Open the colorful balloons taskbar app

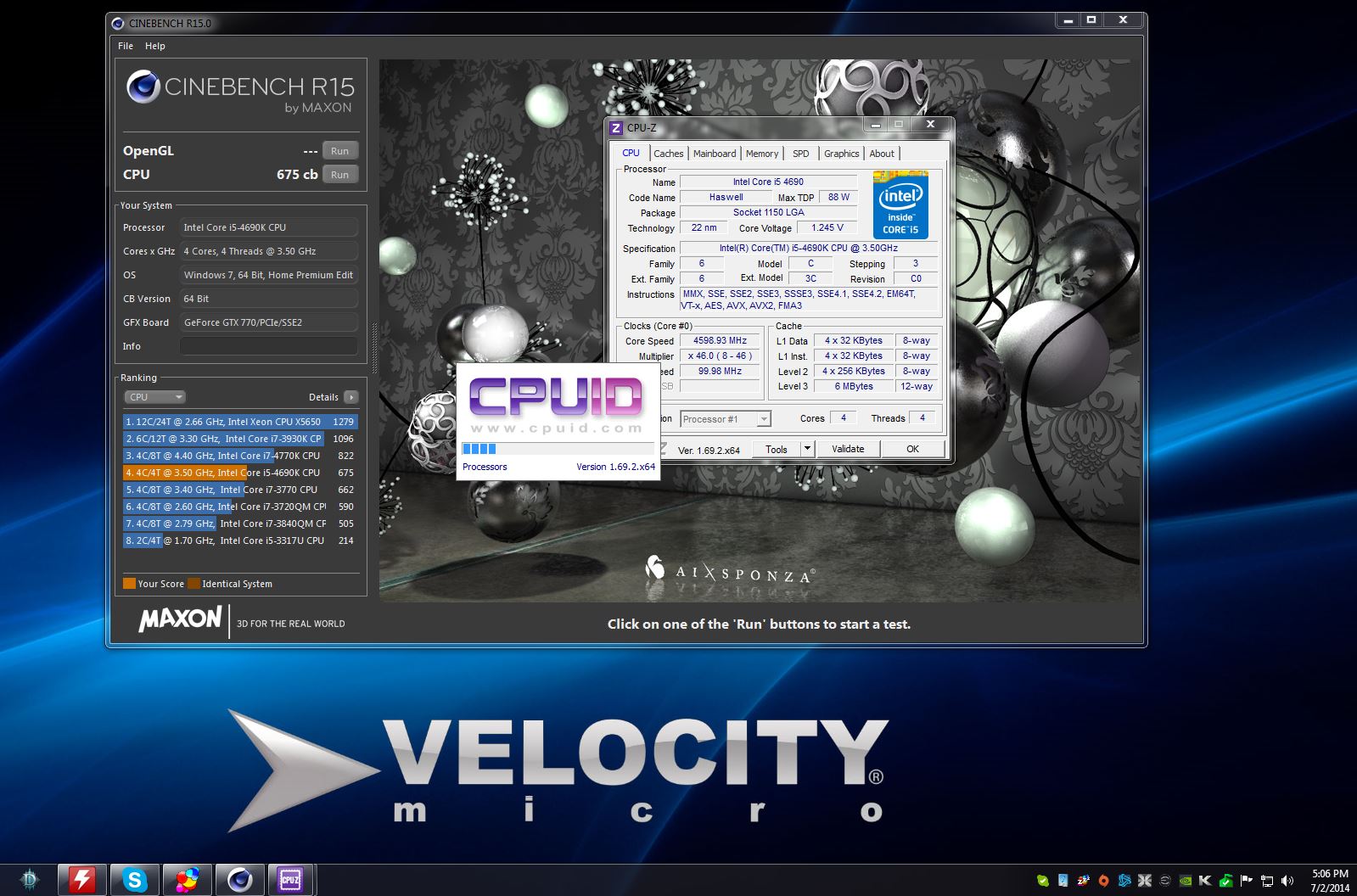(188, 880)
